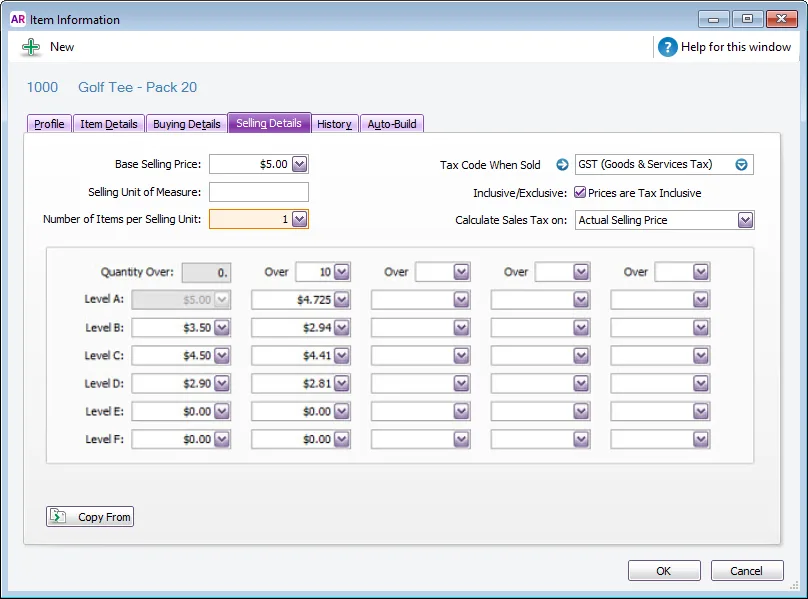The width and height of the screenshot is (808, 599).
Task: Click the Cancel button
Action: pyautogui.click(x=747, y=571)
